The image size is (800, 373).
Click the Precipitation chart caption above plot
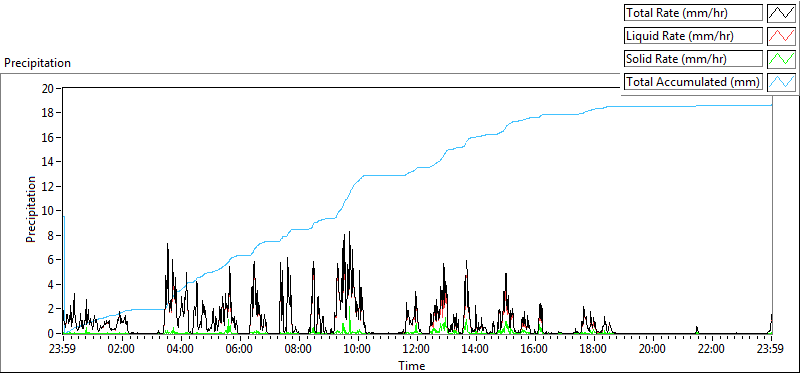[x=37, y=63]
